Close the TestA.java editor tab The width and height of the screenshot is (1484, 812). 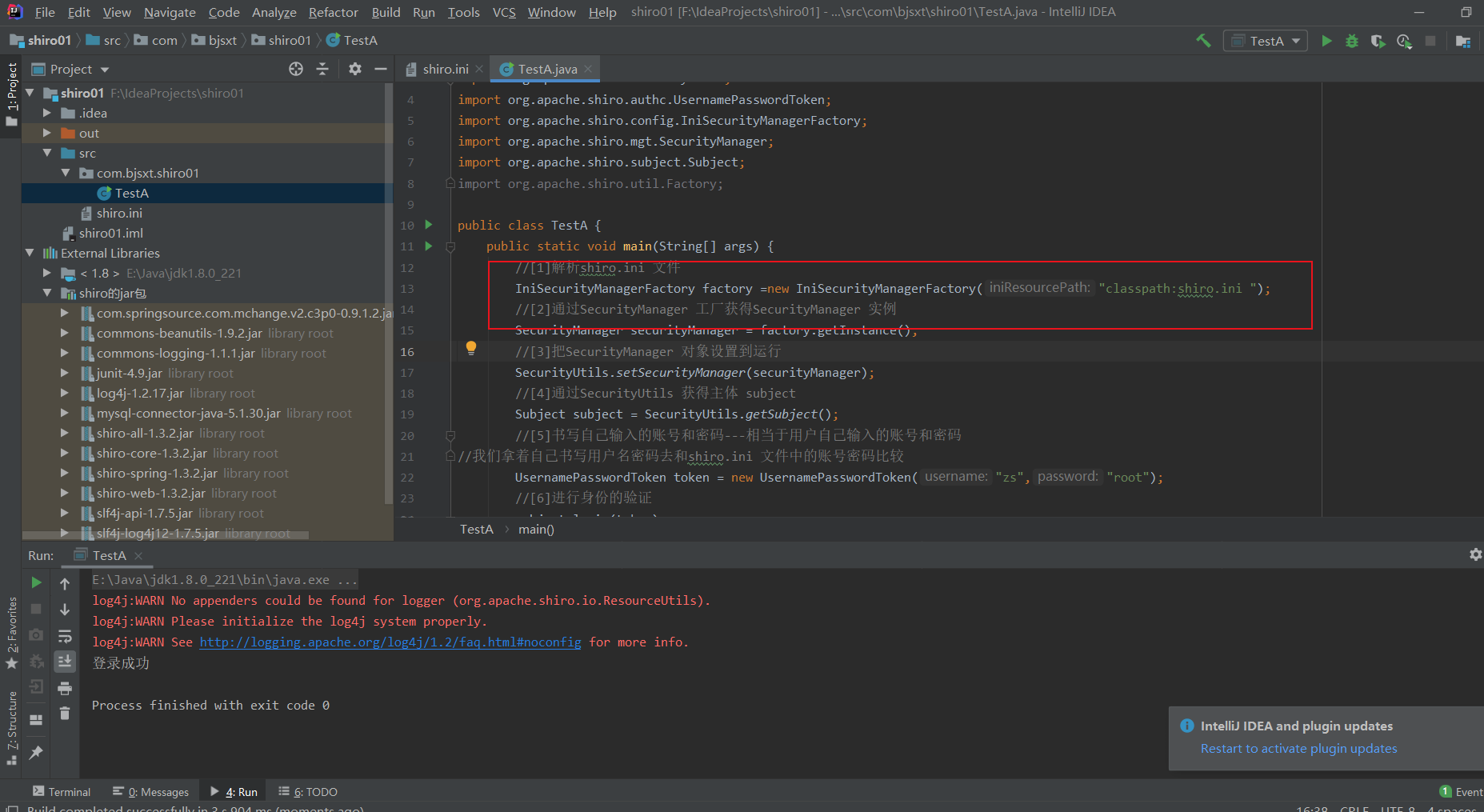588,69
